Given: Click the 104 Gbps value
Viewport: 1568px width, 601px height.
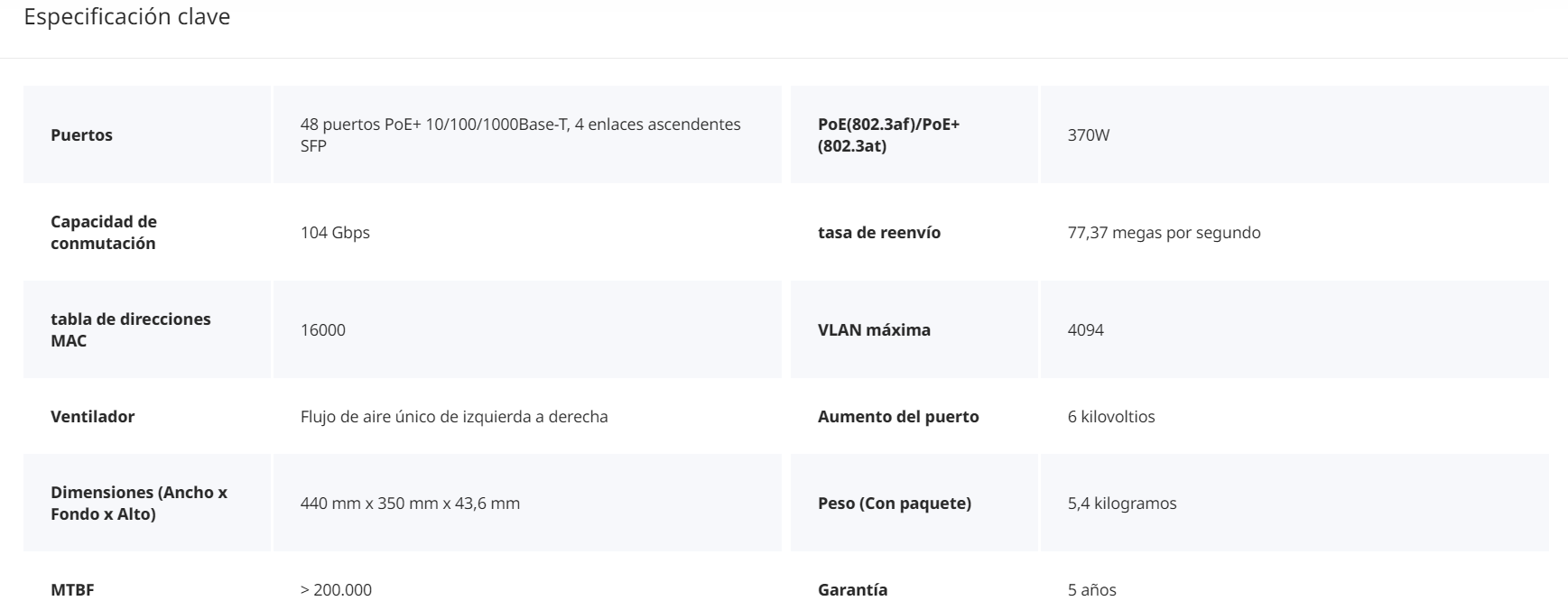Looking at the screenshot, I should point(335,233).
